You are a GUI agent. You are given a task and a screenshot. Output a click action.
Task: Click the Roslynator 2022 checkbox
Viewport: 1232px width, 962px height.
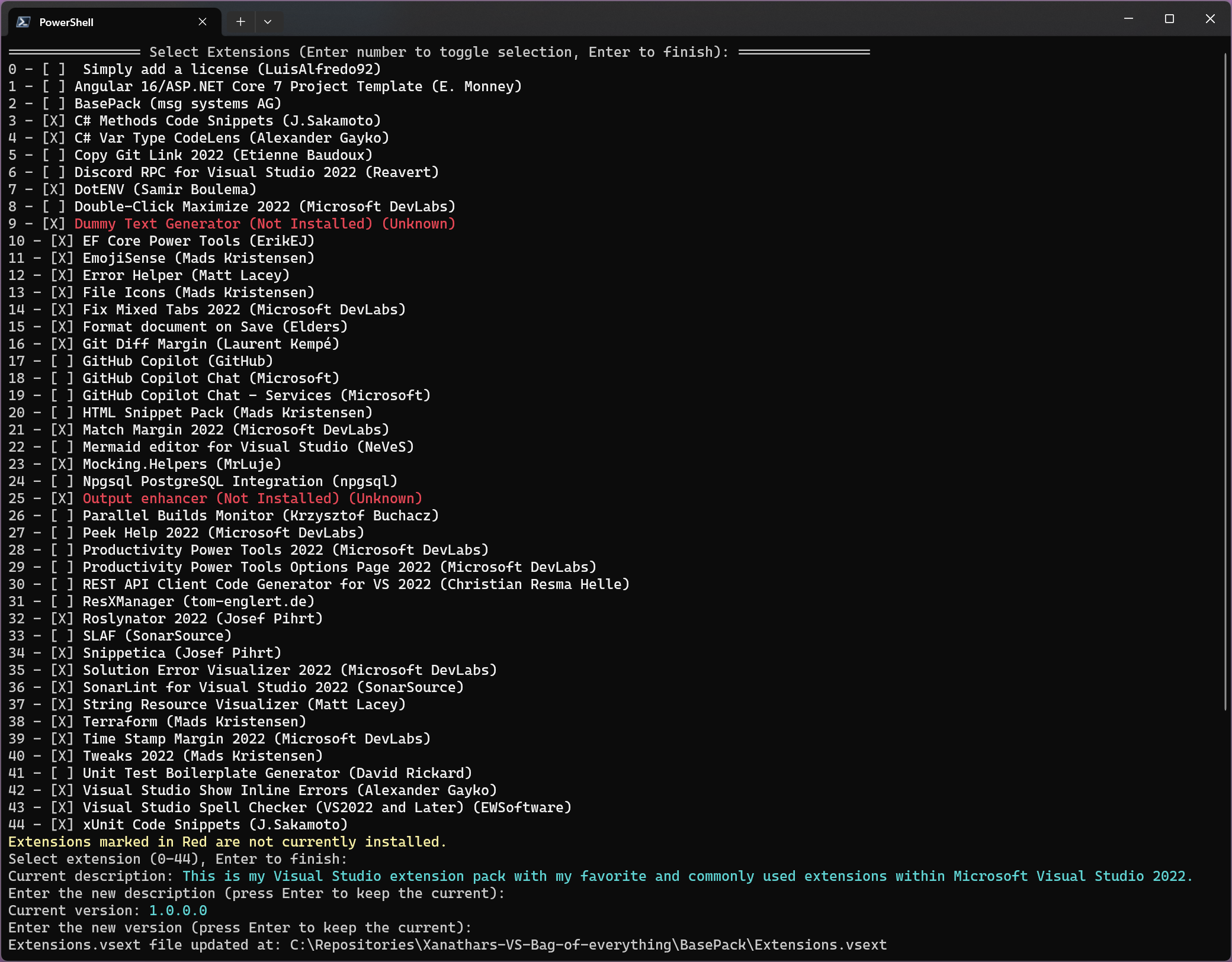click(x=62, y=619)
